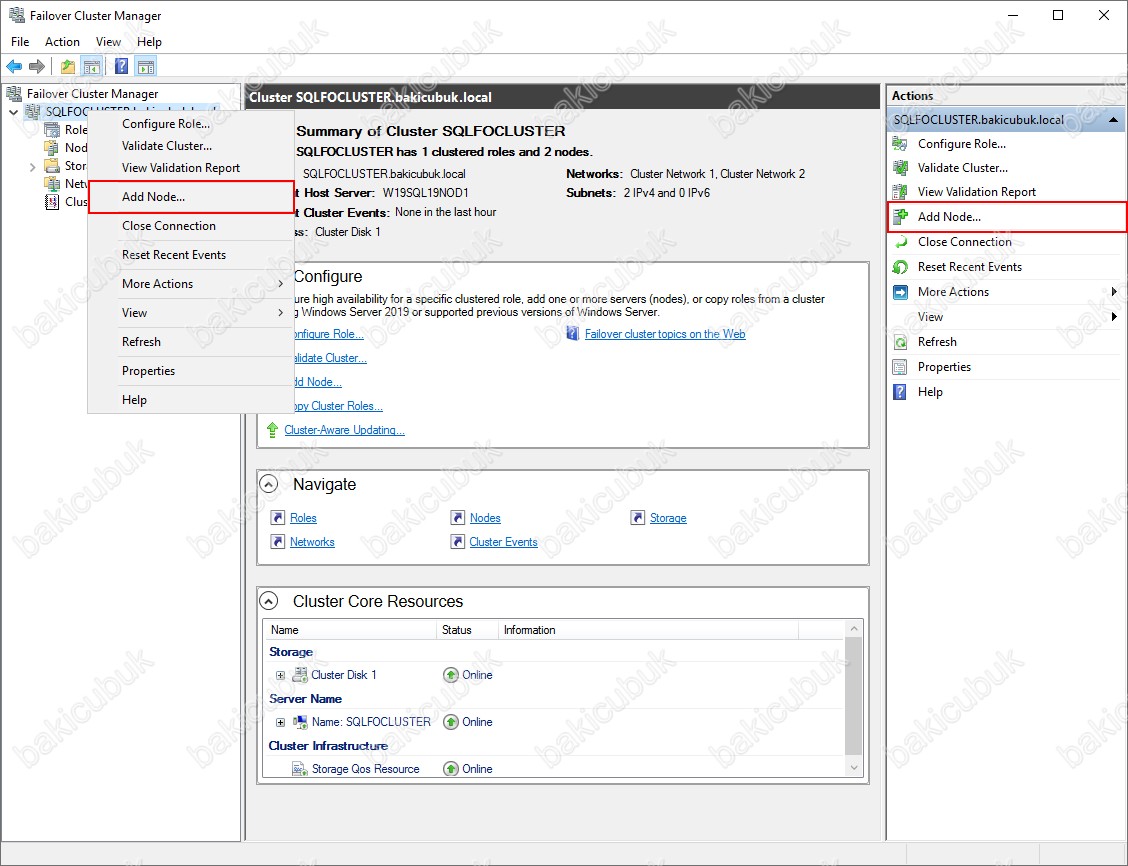Collapse the Cluster Core Resources section
1128x866 pixels.
pos(268,601)
